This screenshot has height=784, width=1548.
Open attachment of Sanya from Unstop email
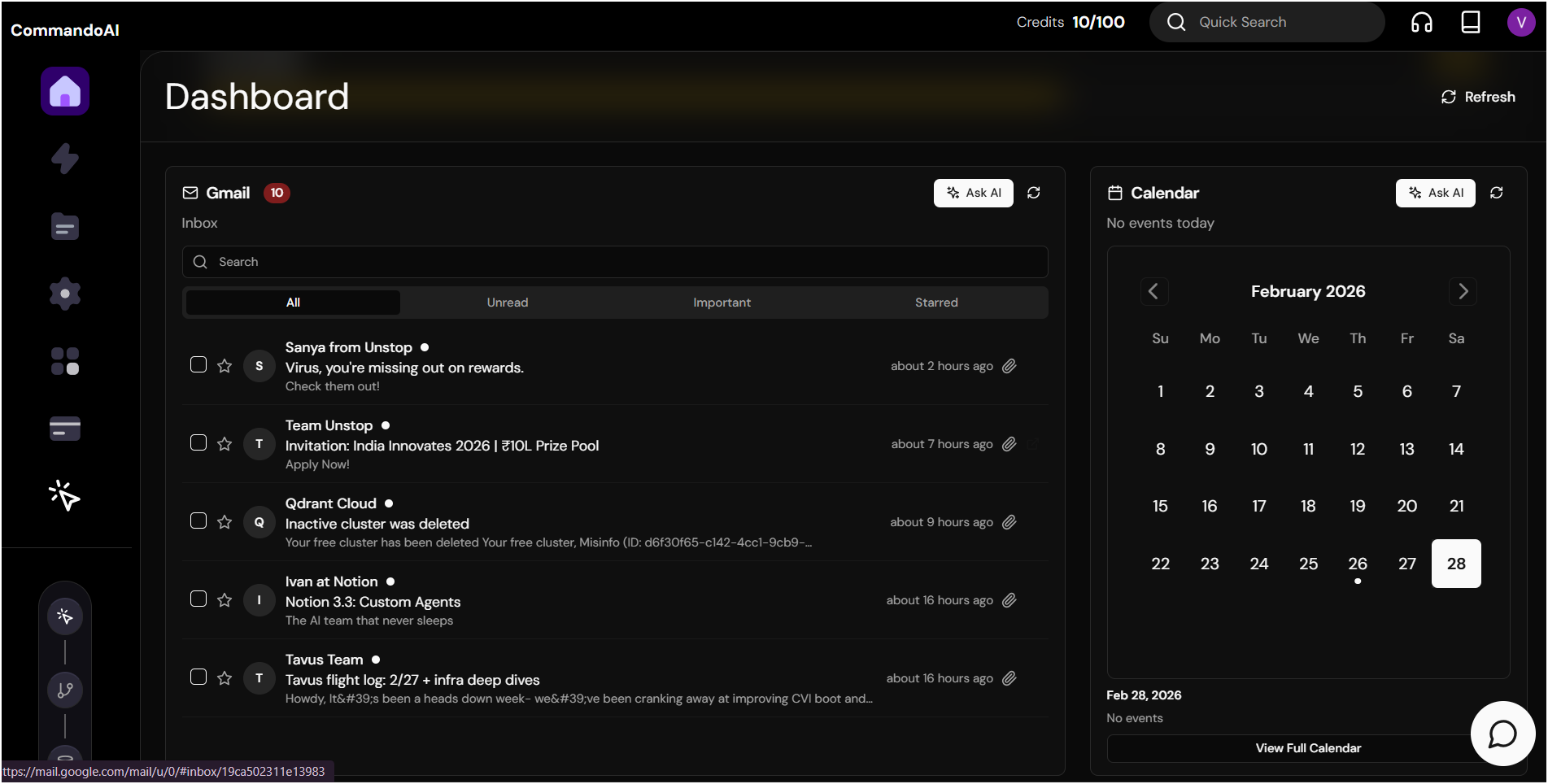1009,366
